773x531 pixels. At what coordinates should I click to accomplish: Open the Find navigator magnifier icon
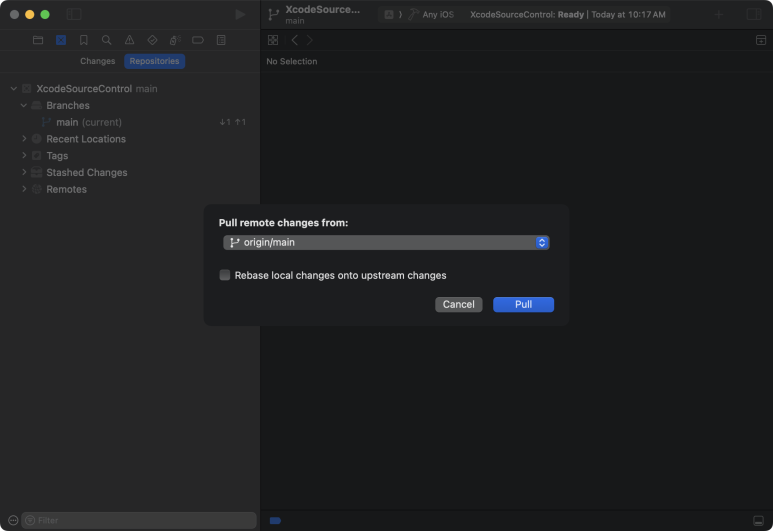click(x=106, y=40)
